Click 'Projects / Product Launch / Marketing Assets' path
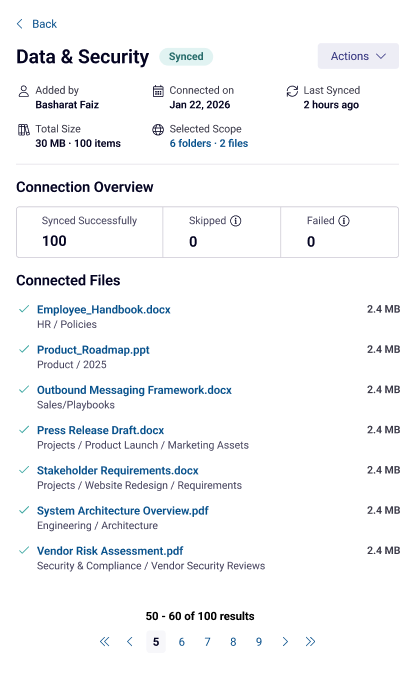 click(143, 445)
